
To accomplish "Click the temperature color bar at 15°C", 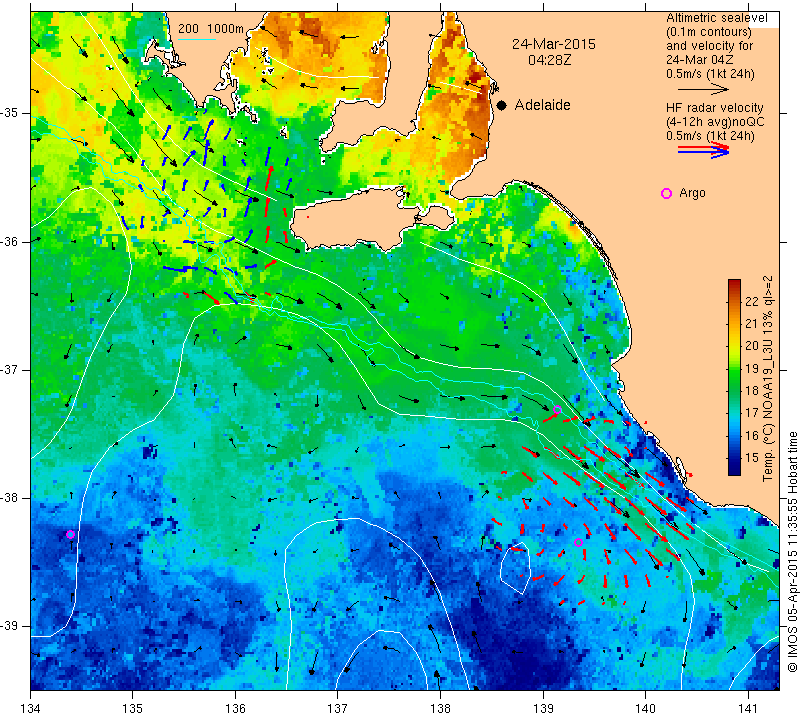I will point(734,458).
